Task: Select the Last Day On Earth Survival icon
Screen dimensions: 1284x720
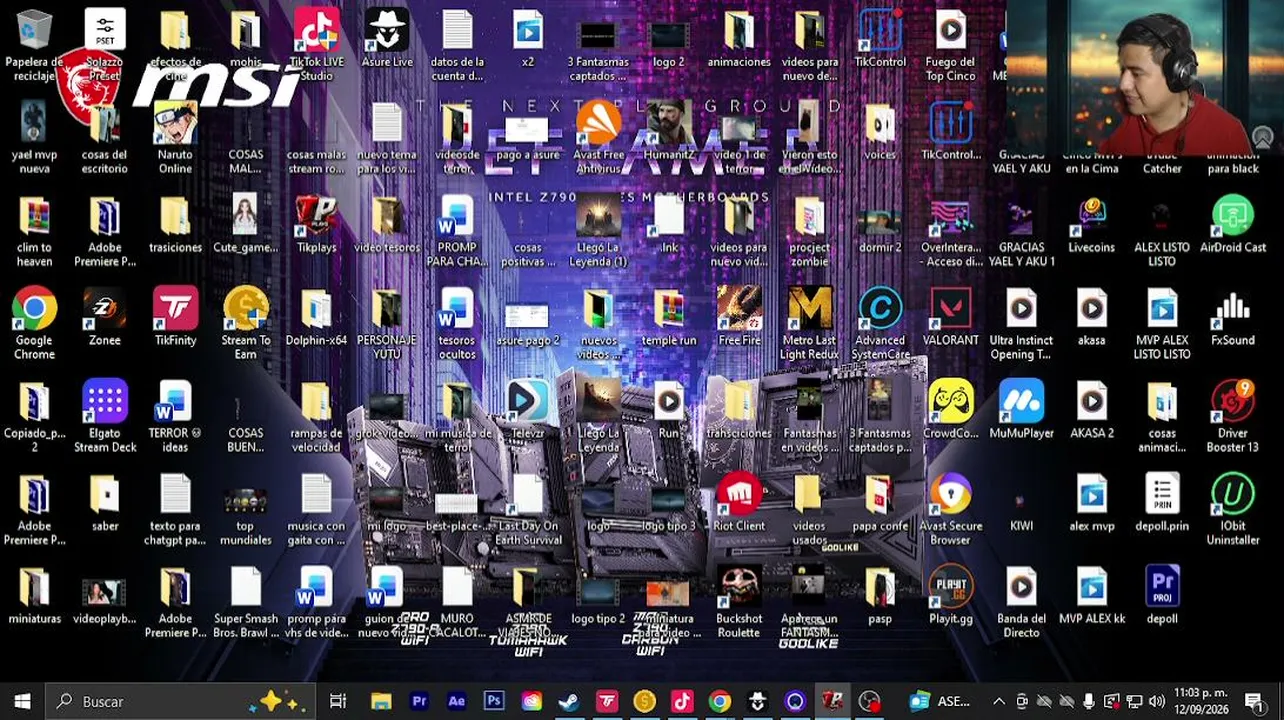Action: 527,510
